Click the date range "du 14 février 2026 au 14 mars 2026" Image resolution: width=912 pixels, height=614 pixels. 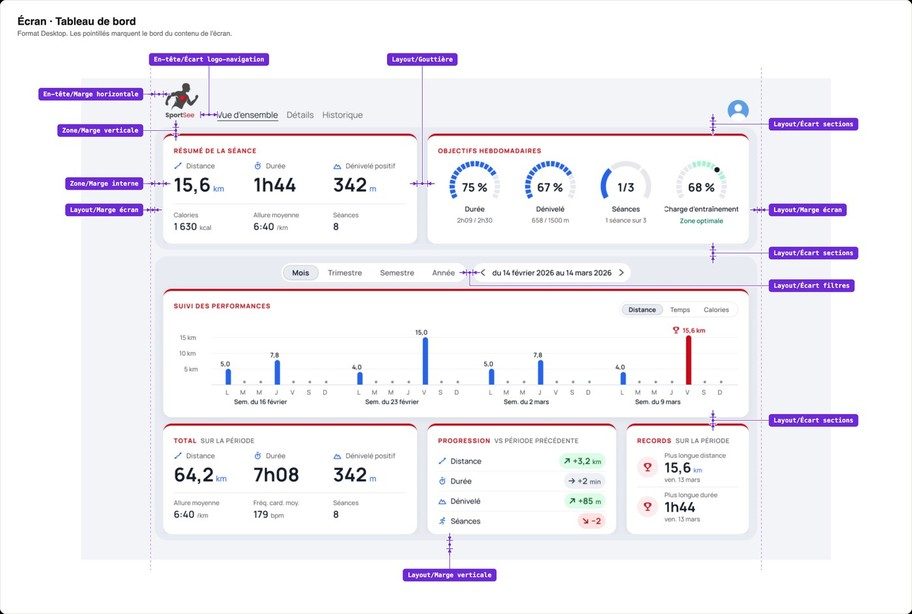click(552, 273)
